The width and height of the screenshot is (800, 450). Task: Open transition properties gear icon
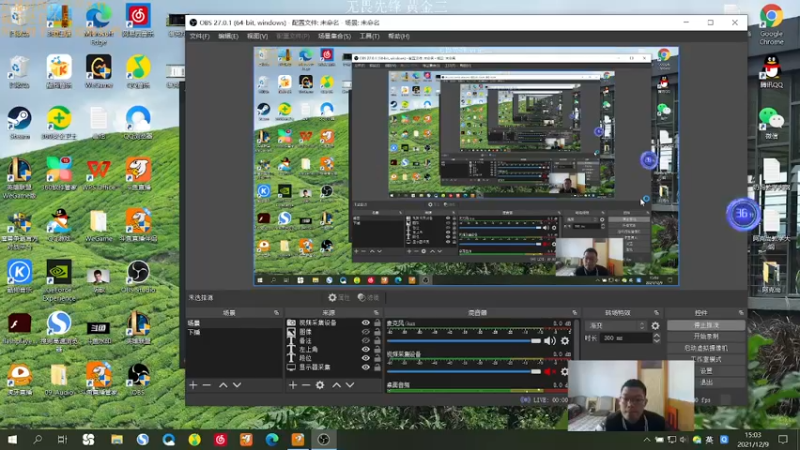pos(656,326)
